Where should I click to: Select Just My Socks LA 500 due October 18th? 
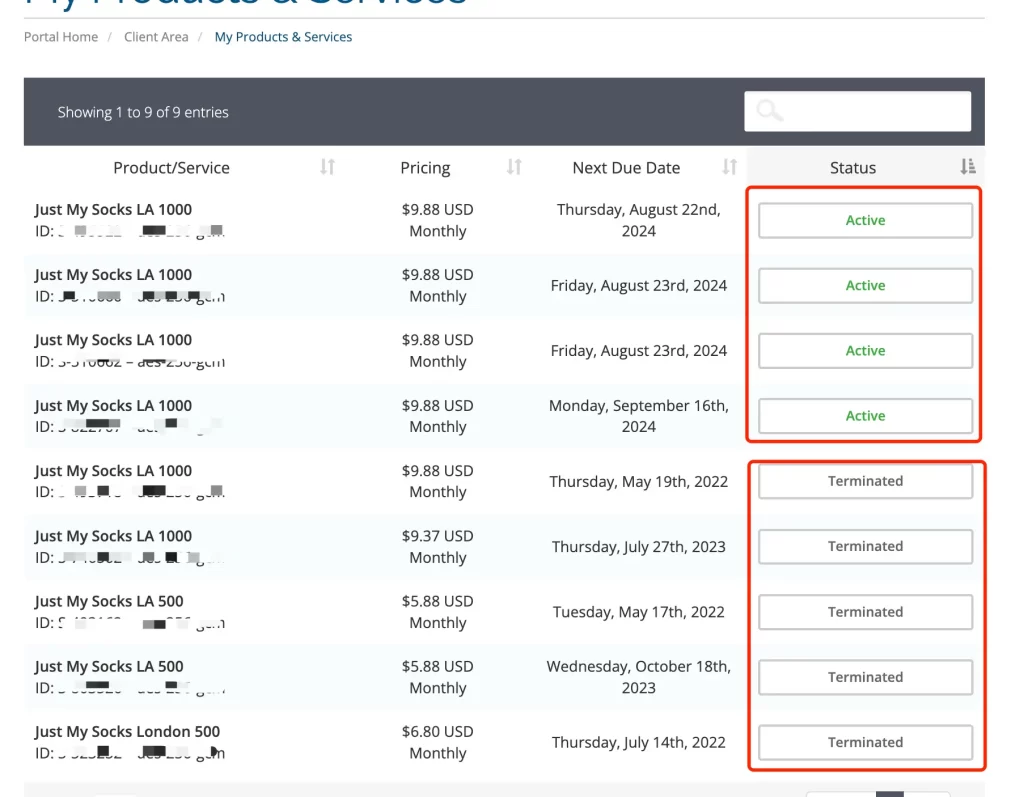109,666
